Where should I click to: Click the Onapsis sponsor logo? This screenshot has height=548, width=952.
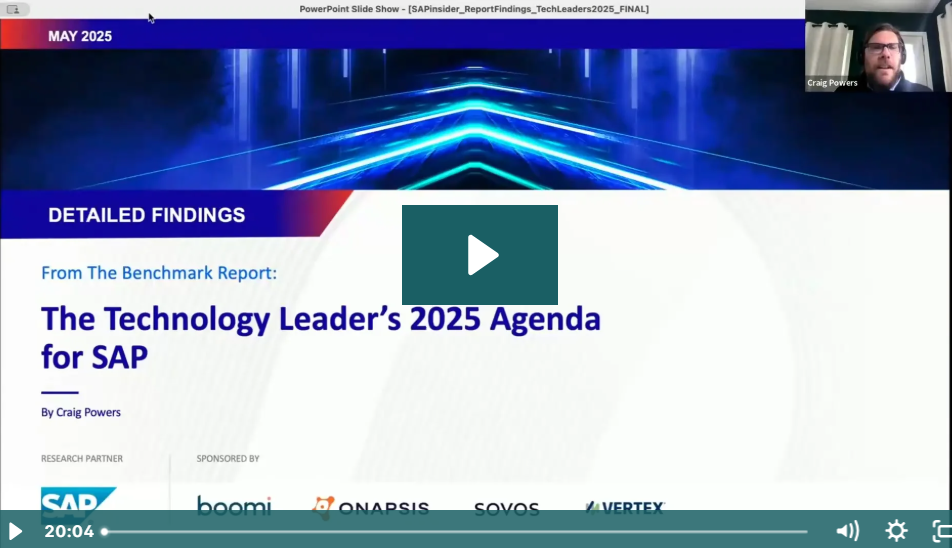pyautogui.click(x=370, y=507)
